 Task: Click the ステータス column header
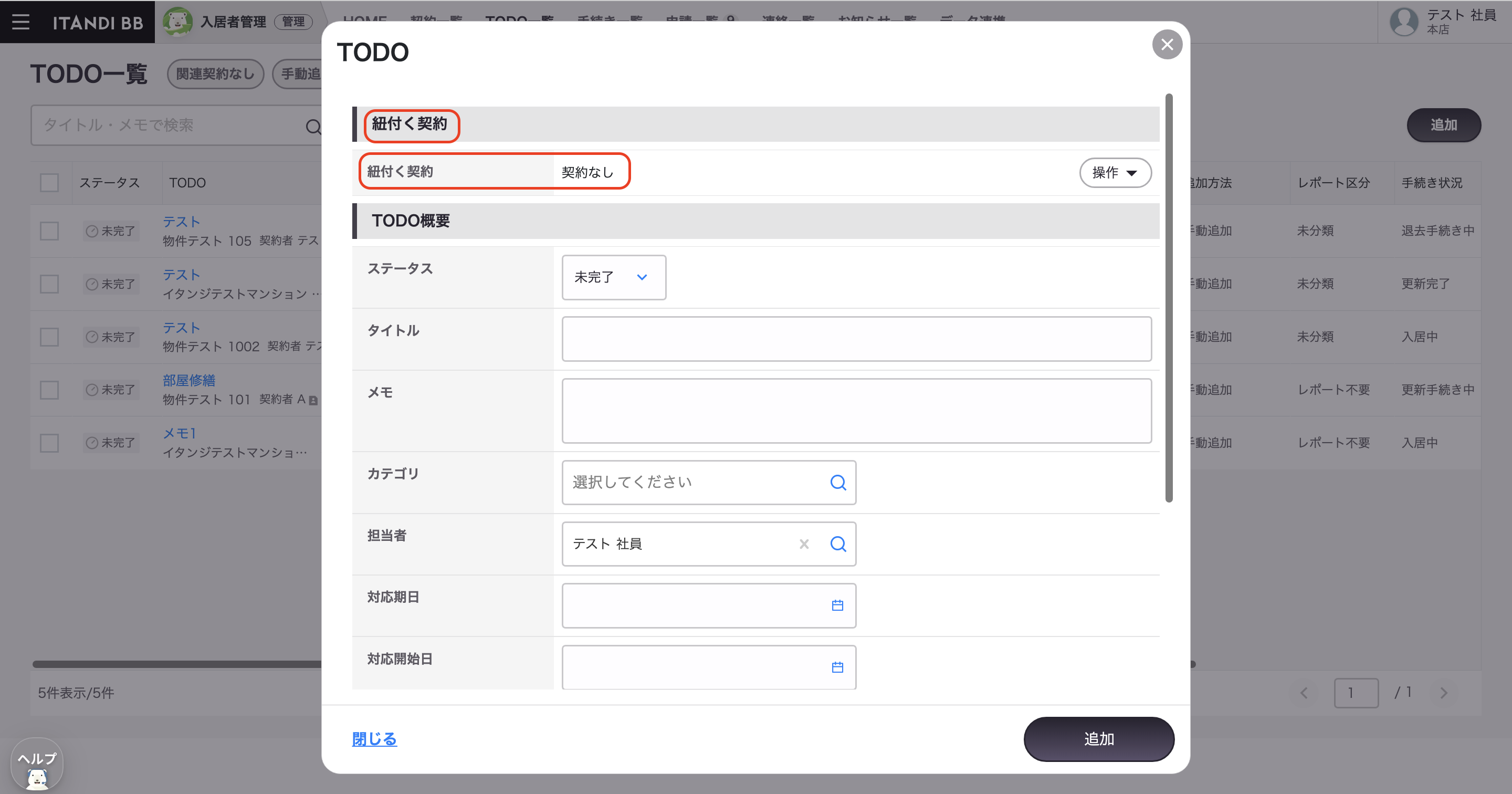pyautogui.click(x=109, y=183)
